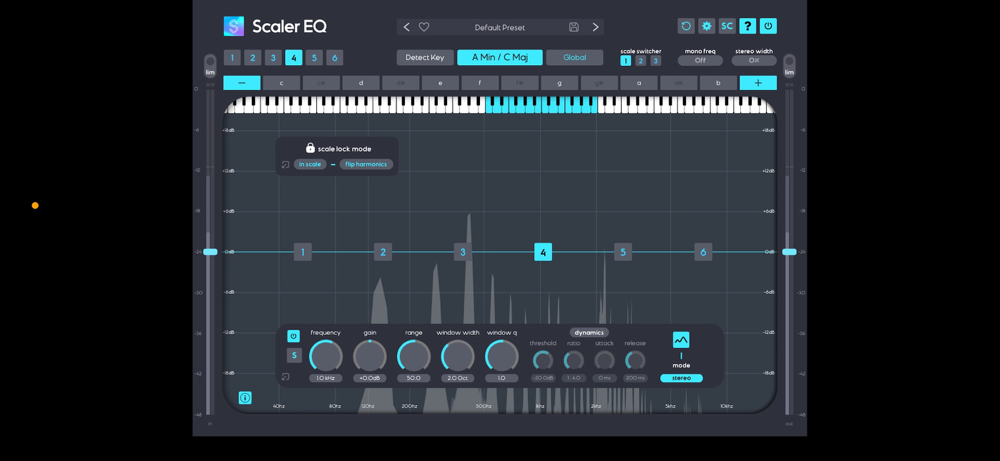Toggle the g note button
Screen dimensions: 1000x461
click(559, 83)
